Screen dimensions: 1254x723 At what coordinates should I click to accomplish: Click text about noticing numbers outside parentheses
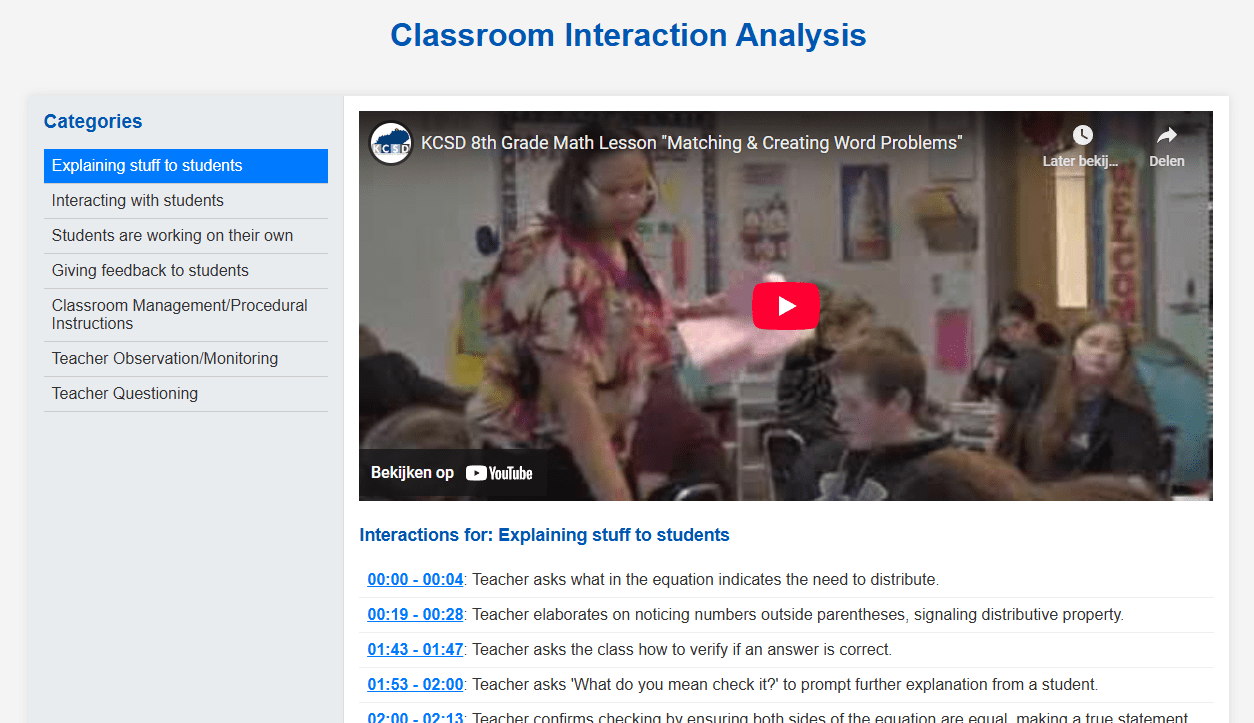(798, 615)
